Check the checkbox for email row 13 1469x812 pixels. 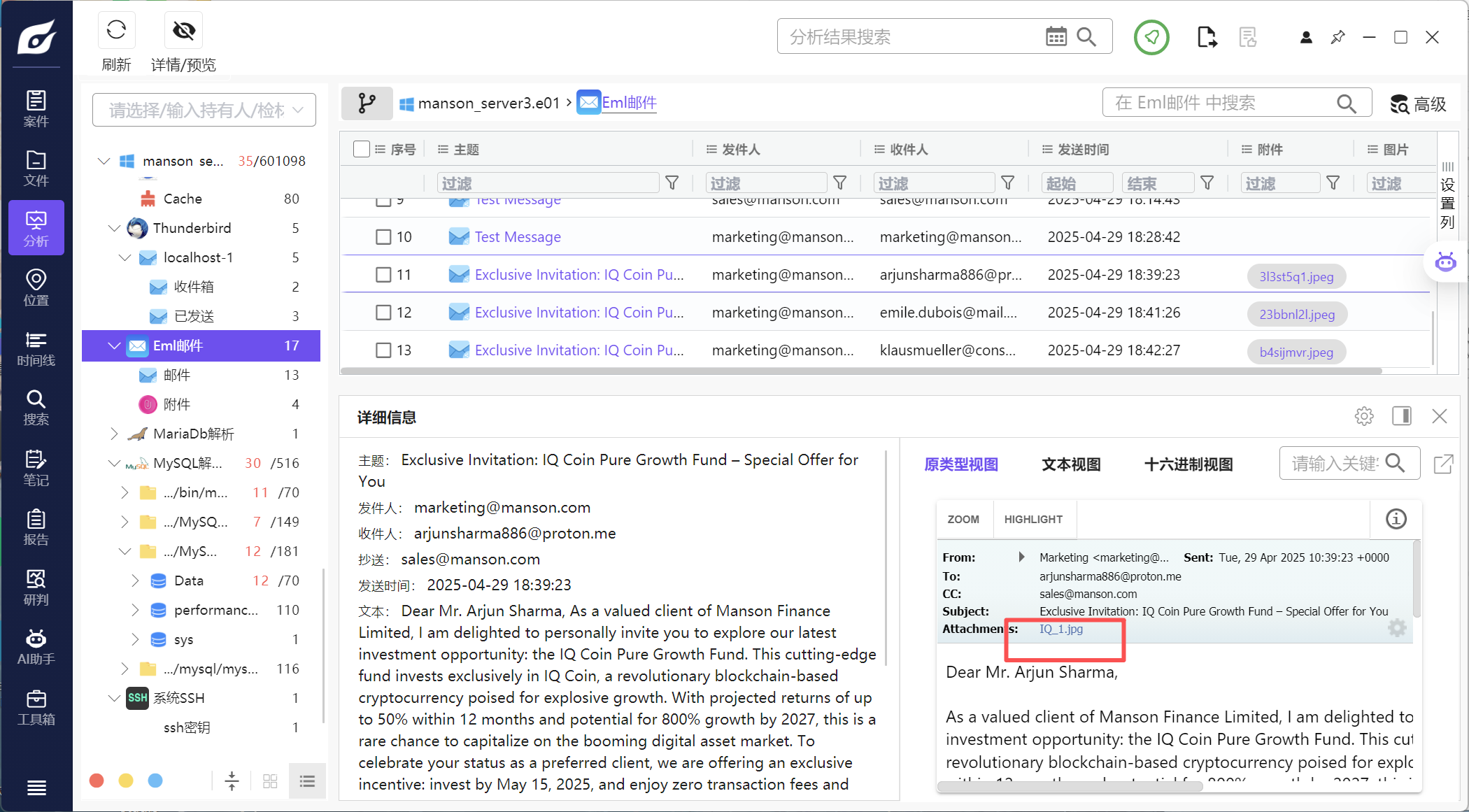click(383, 350)
